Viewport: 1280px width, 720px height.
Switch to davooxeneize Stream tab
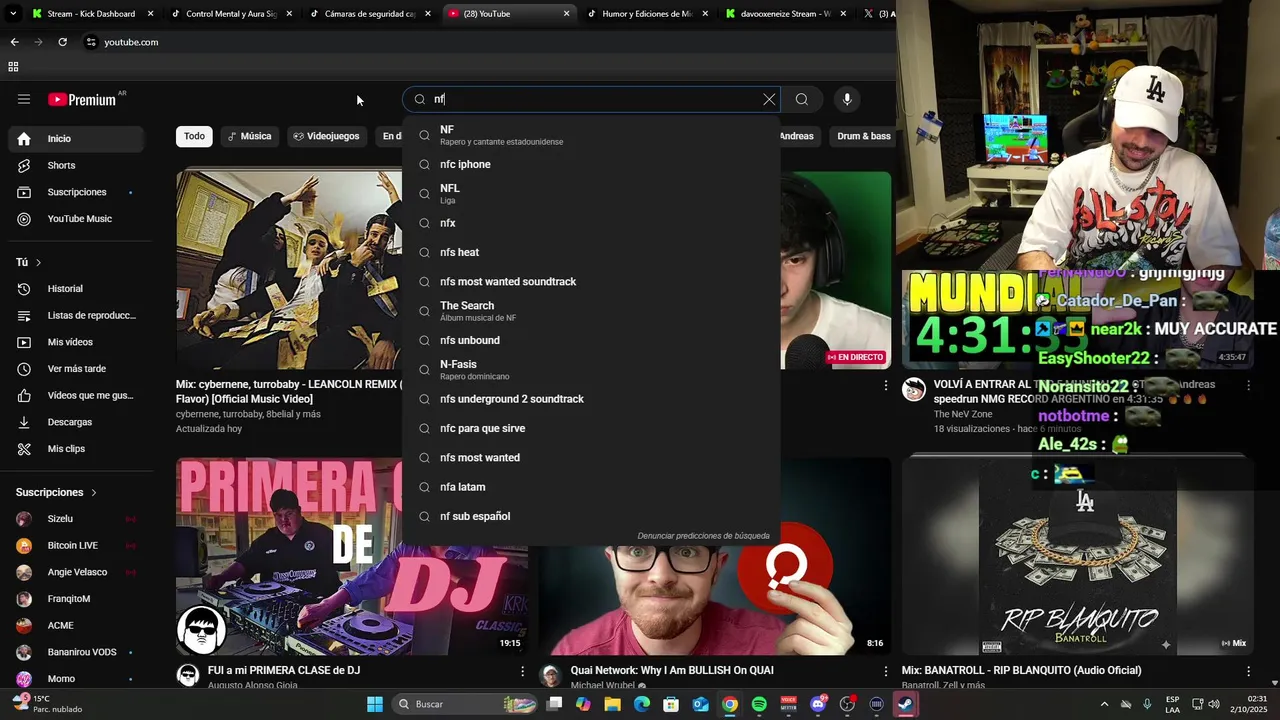pyautogui.click(x=785, y=14)
